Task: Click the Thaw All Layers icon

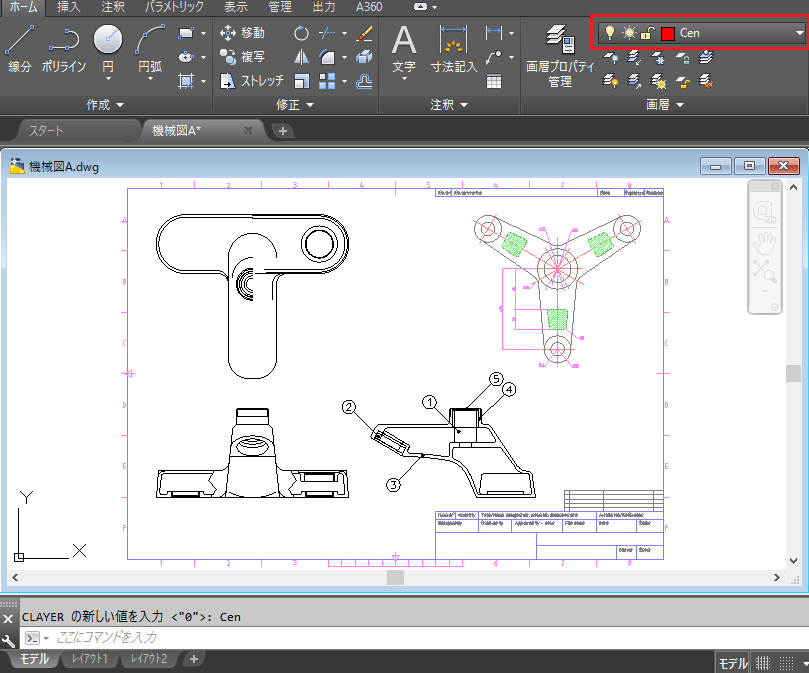Action: [658, 81]
